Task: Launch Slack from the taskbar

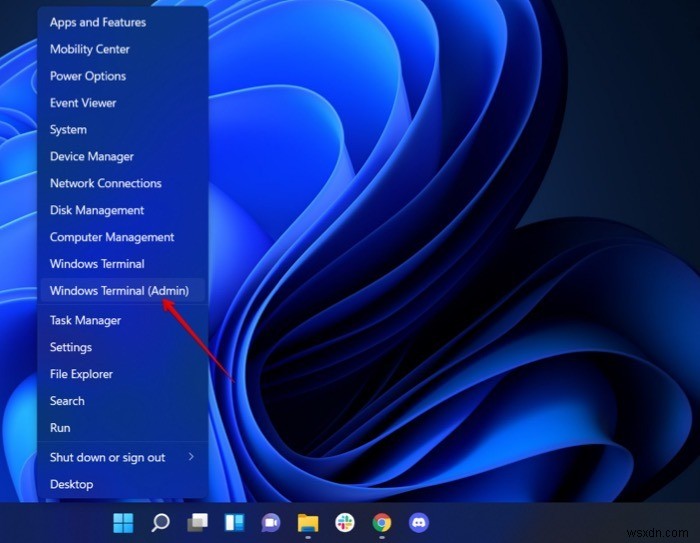Action: coord(345,522)
